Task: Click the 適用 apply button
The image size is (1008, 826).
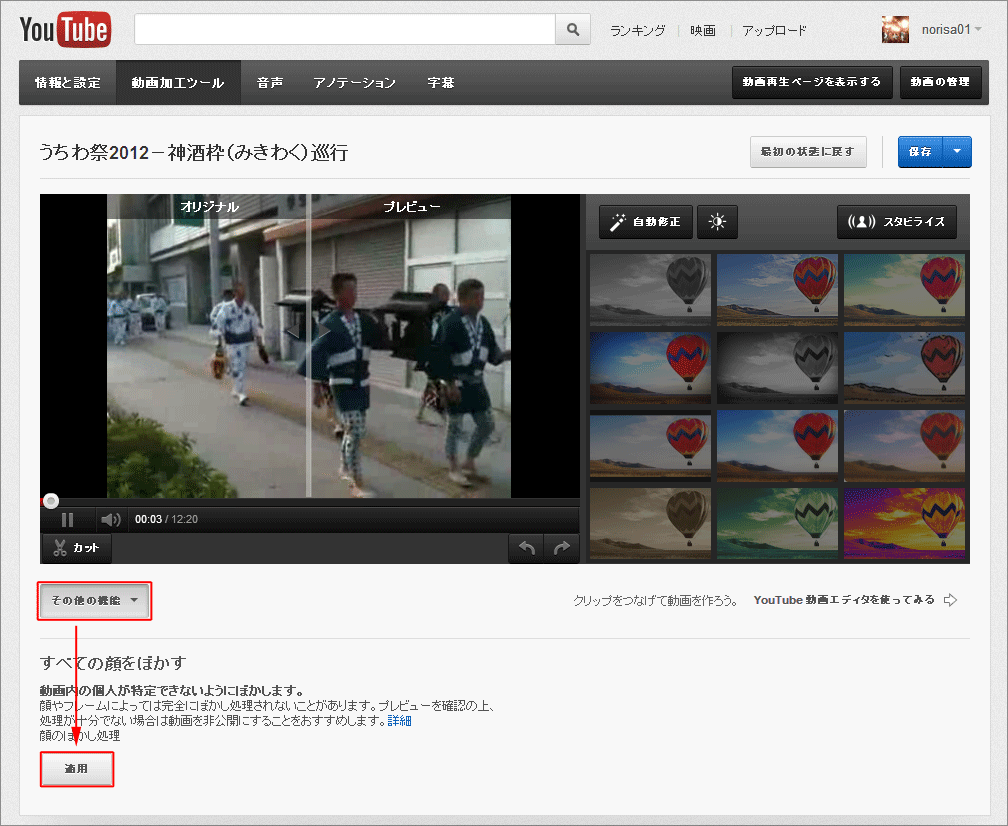Action: tap(76, 769)
